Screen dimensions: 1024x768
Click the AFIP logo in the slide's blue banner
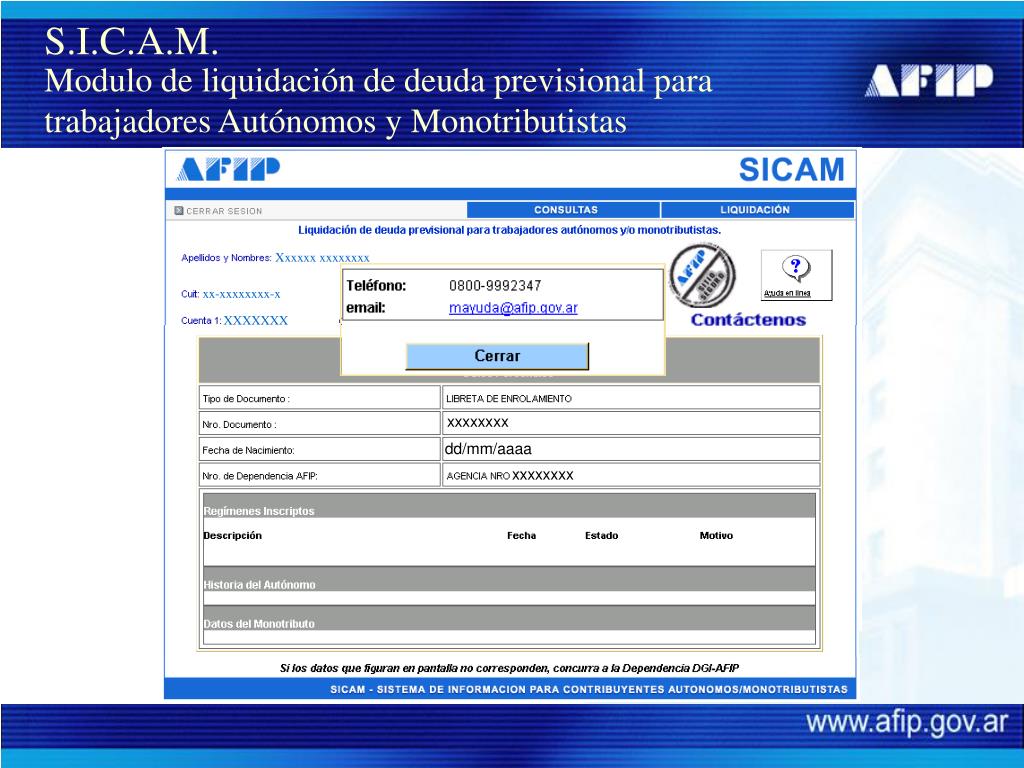coord(929,80)
